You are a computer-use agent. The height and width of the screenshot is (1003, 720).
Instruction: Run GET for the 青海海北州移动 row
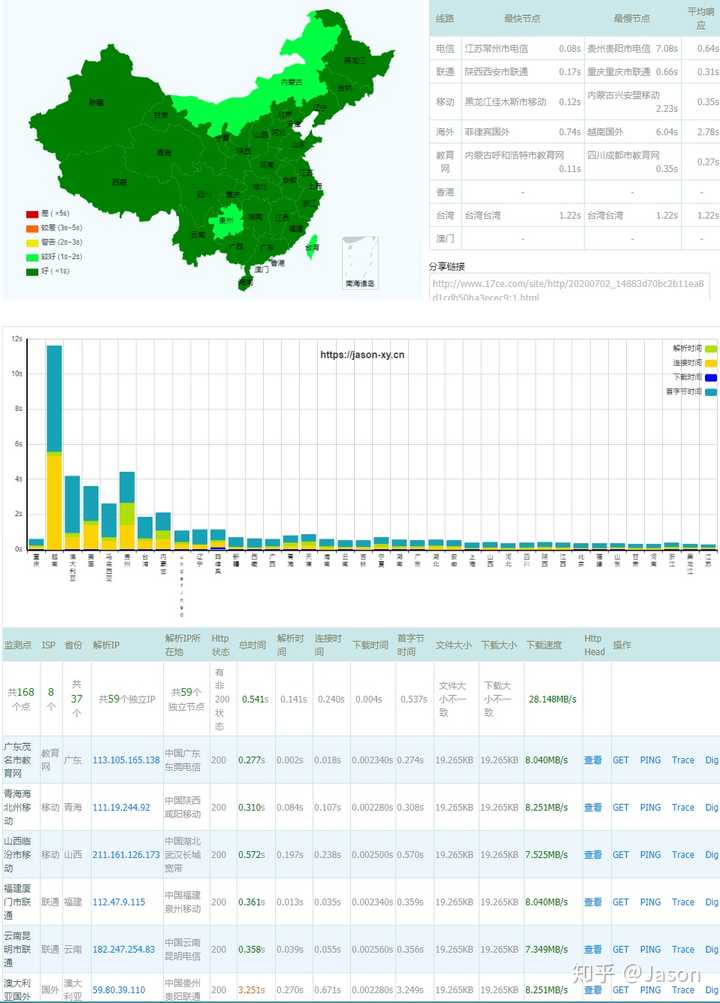click(621, 808)
